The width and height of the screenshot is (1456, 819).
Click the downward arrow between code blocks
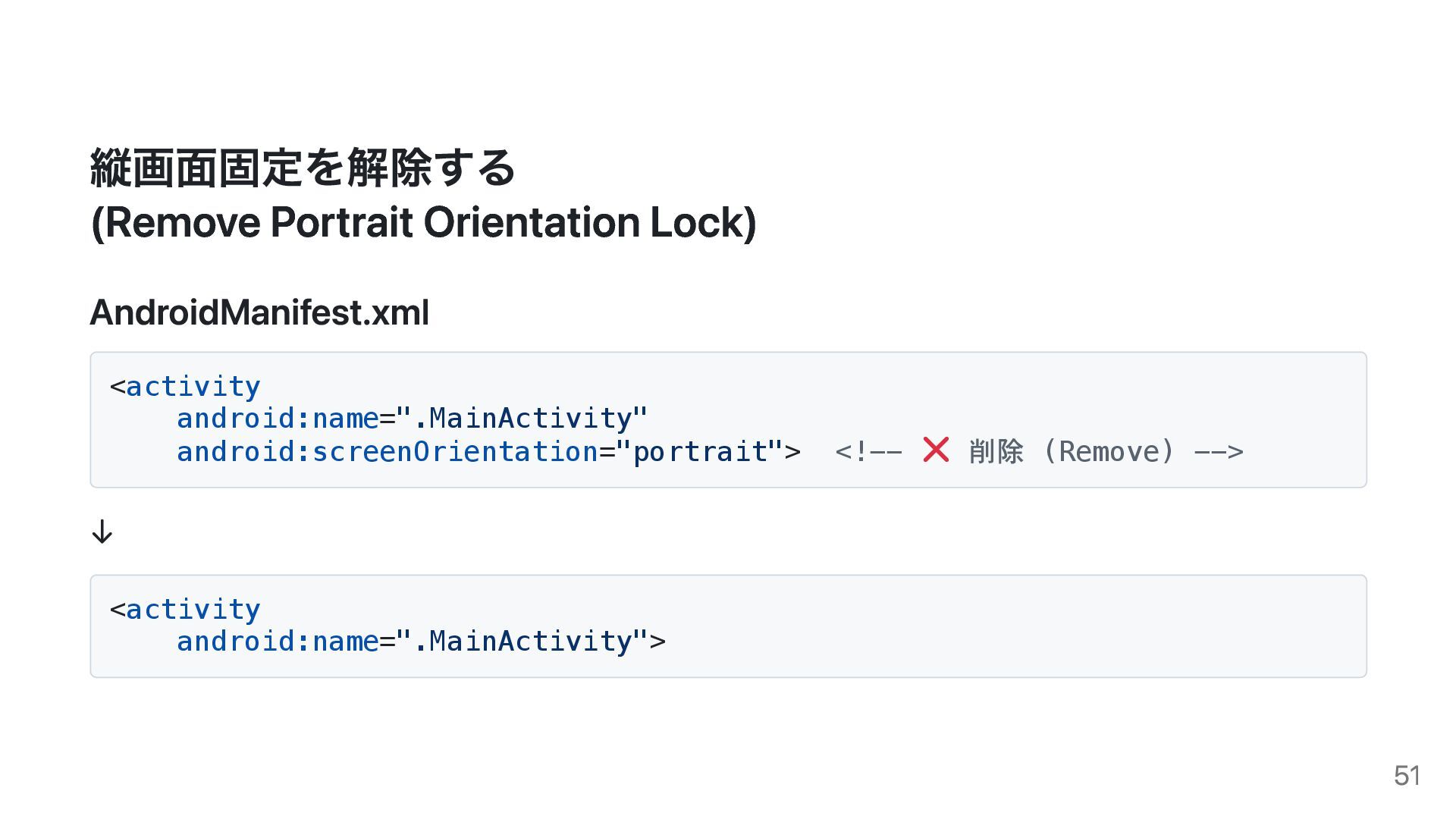pos(102,532)
